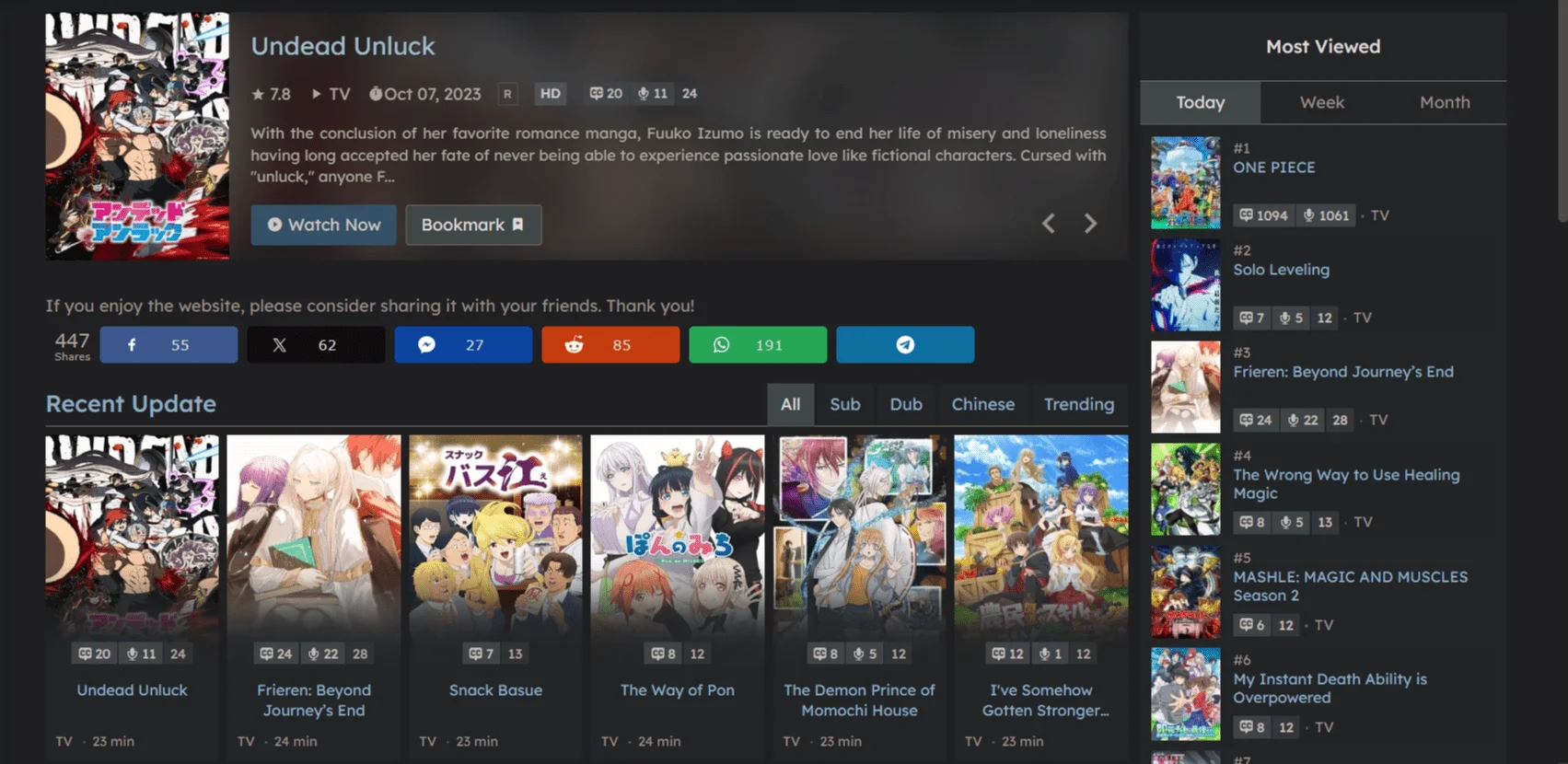Click the 7.8 star rating

point(271,94)
